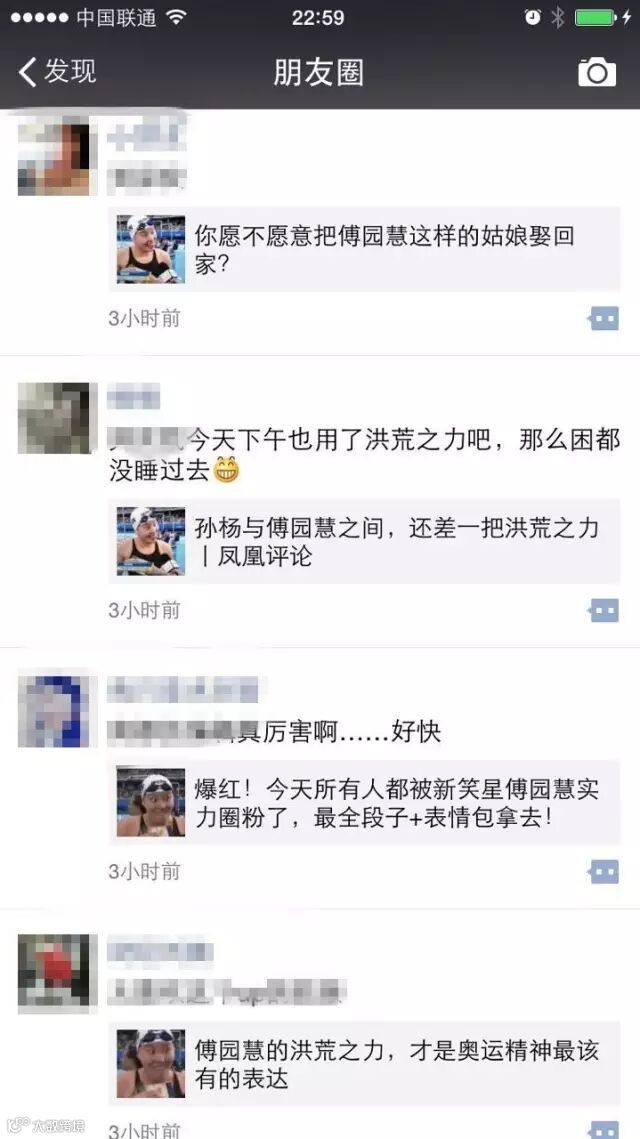
Task: Tap second post's blurred avatar
Action: (x=57, y=418)
